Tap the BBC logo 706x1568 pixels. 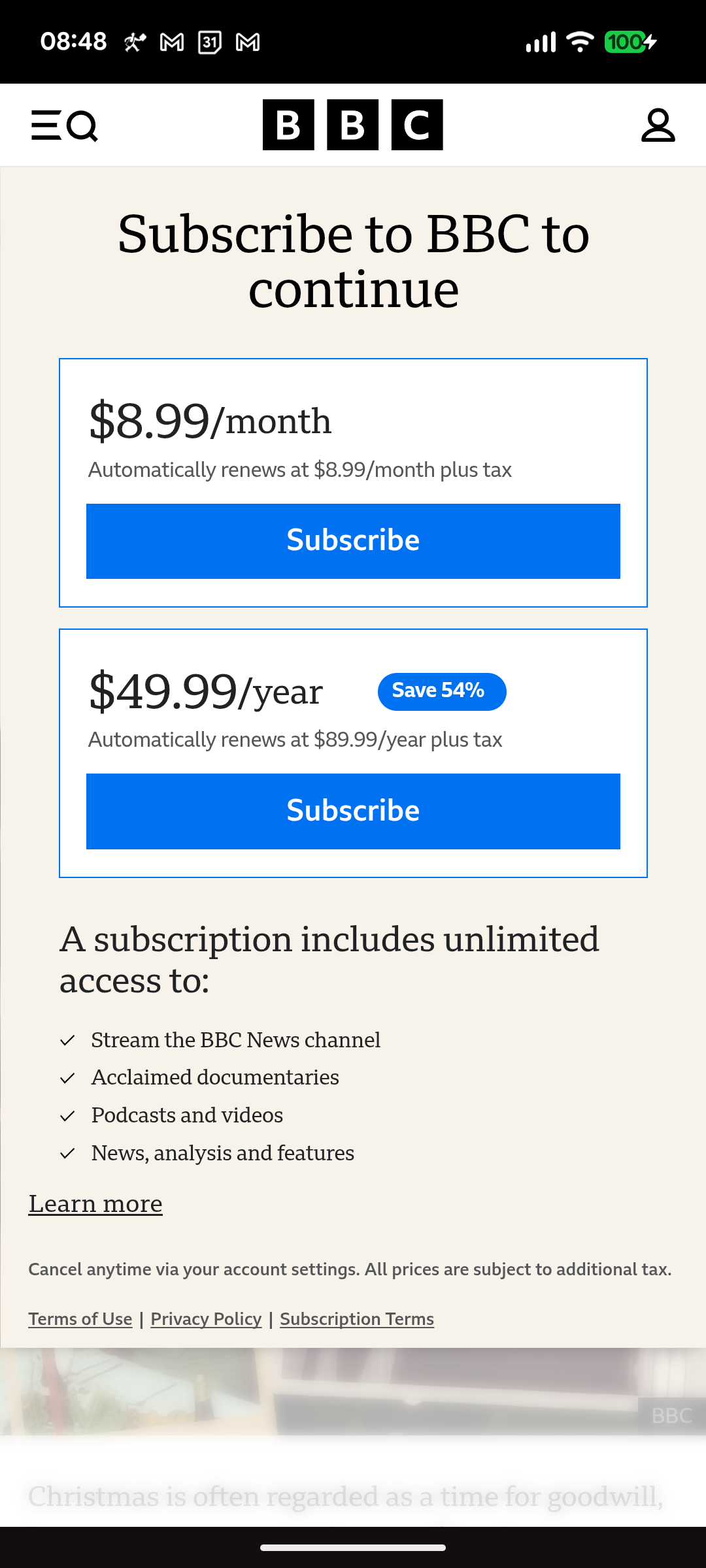352,125
